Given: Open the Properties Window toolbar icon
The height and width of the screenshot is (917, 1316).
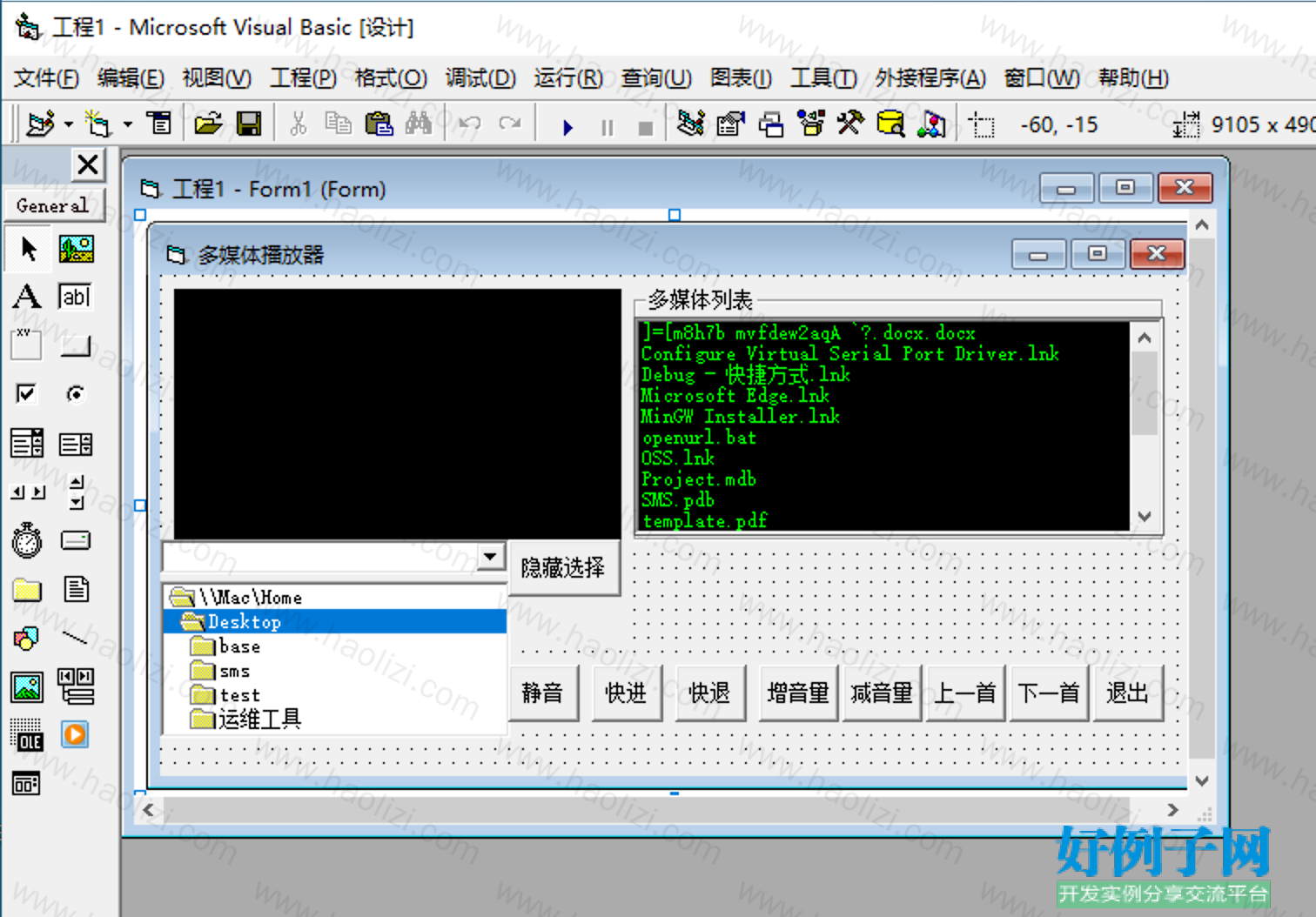Looking at the screenshot, I should (731, 124).
